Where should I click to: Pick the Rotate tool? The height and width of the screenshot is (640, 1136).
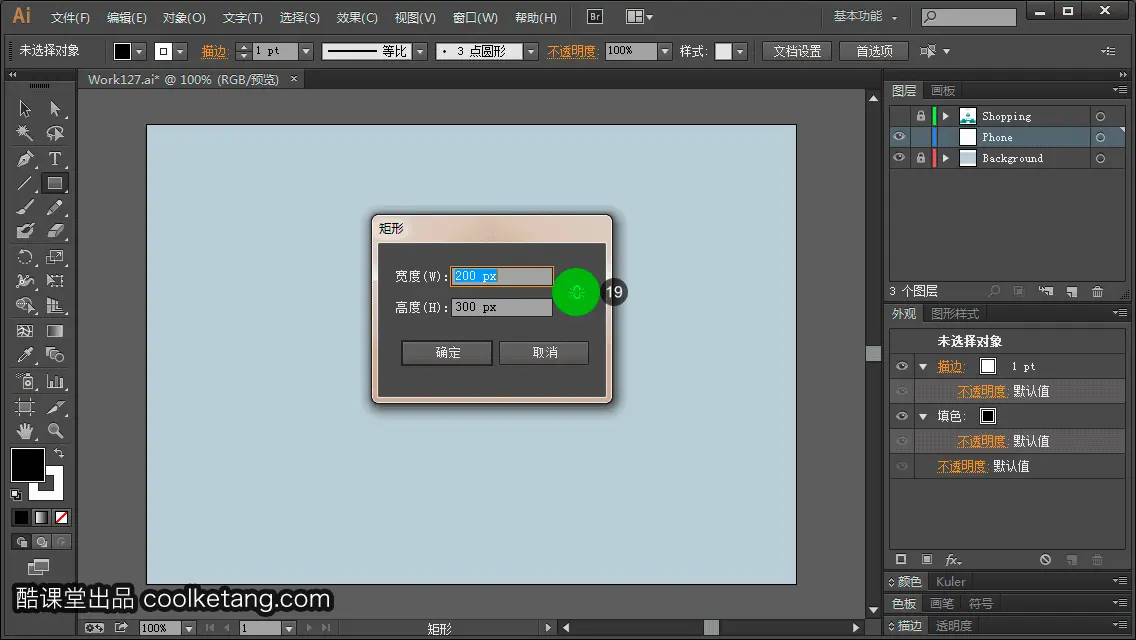pyautogui.click(x=25, y=257)
